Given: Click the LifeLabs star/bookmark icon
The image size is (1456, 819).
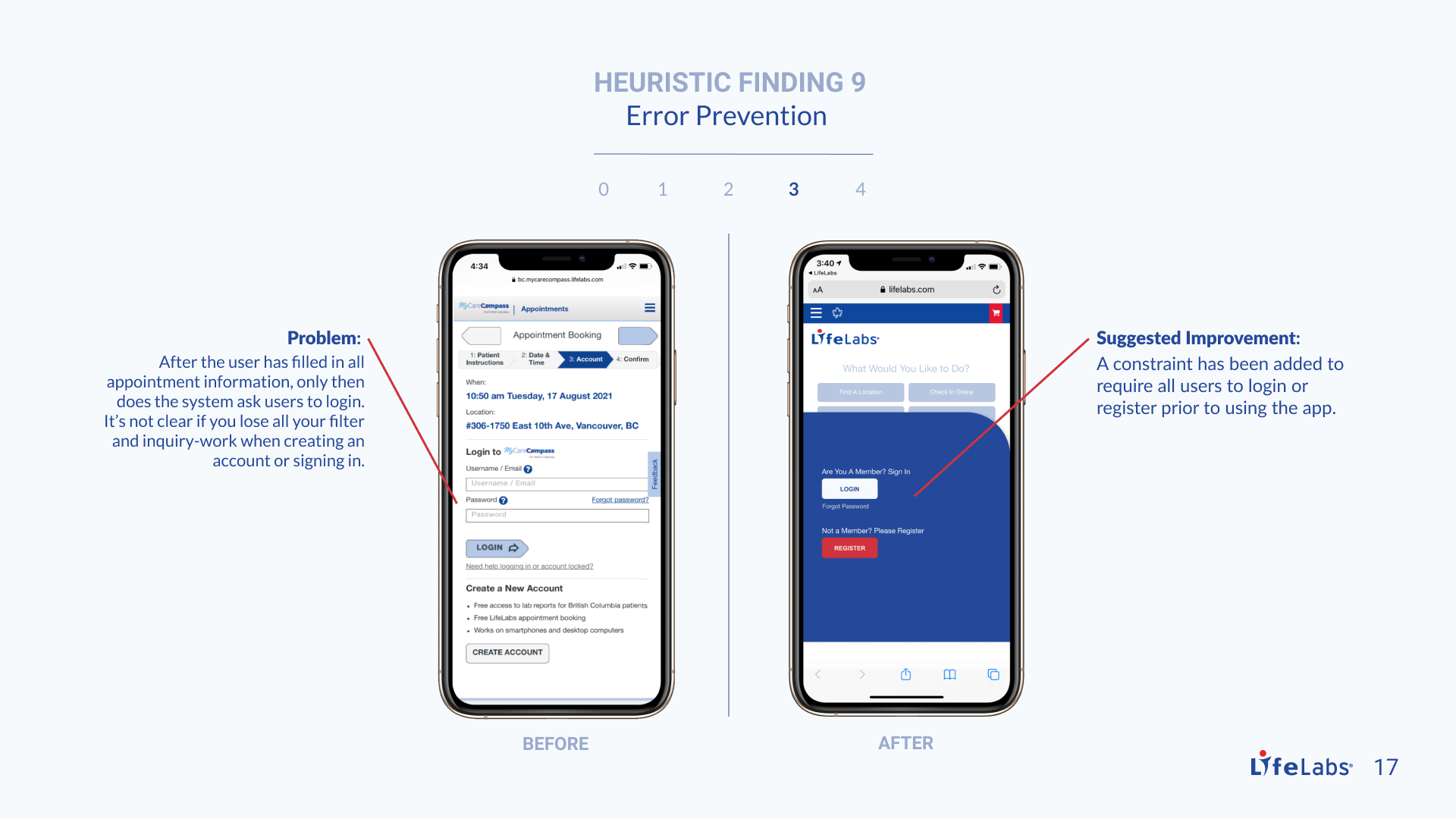Looking at the screenshot, I should 837,313.
